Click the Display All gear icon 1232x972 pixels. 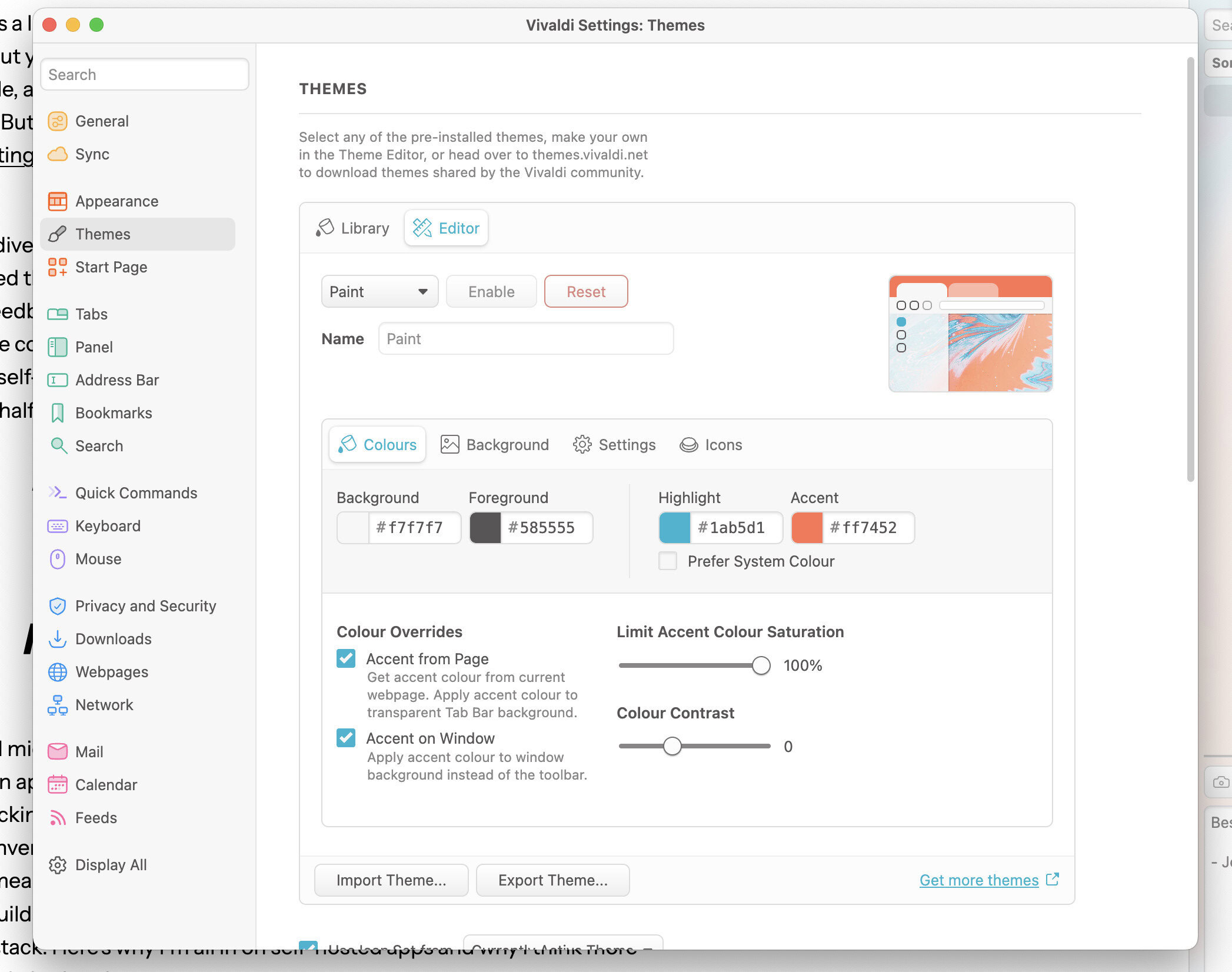[x=57, y=864]
